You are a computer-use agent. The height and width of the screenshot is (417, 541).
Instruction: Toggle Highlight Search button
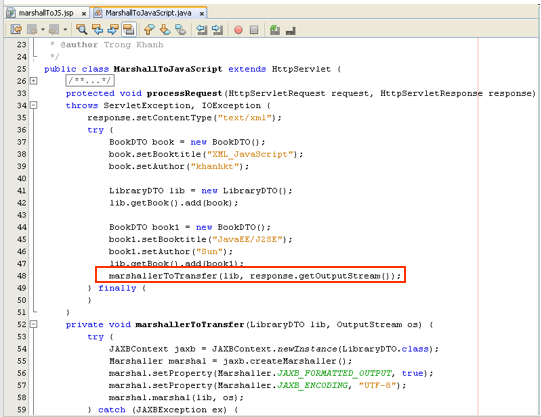(x=129, y=30)
